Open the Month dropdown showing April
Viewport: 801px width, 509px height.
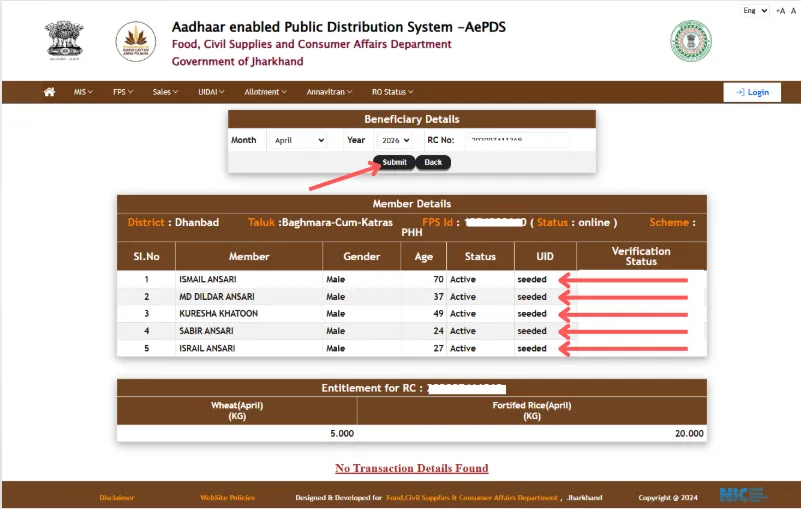[x=296, y=141]
